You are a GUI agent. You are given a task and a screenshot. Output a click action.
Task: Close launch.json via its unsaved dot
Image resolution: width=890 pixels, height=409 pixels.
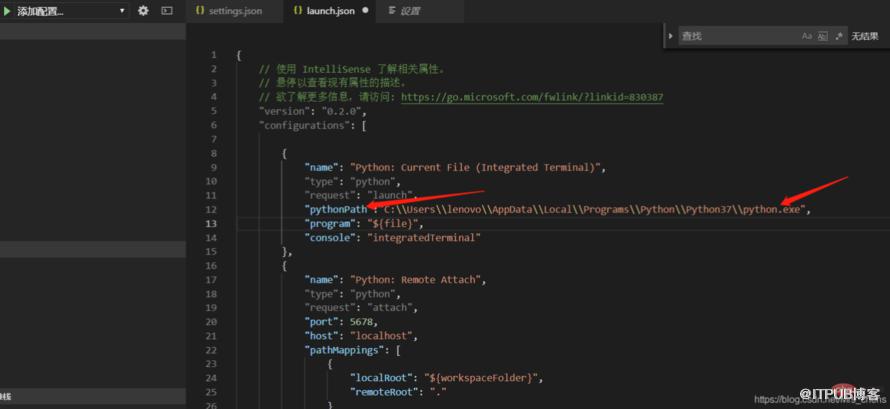tap(365, 11)
